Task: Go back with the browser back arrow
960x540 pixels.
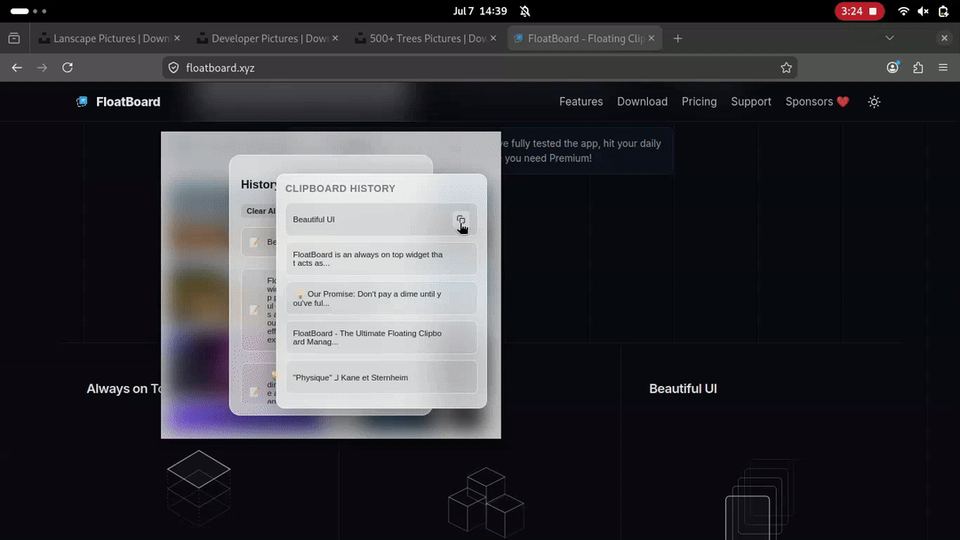Action: pyautogui.click(x=17, y=68)
